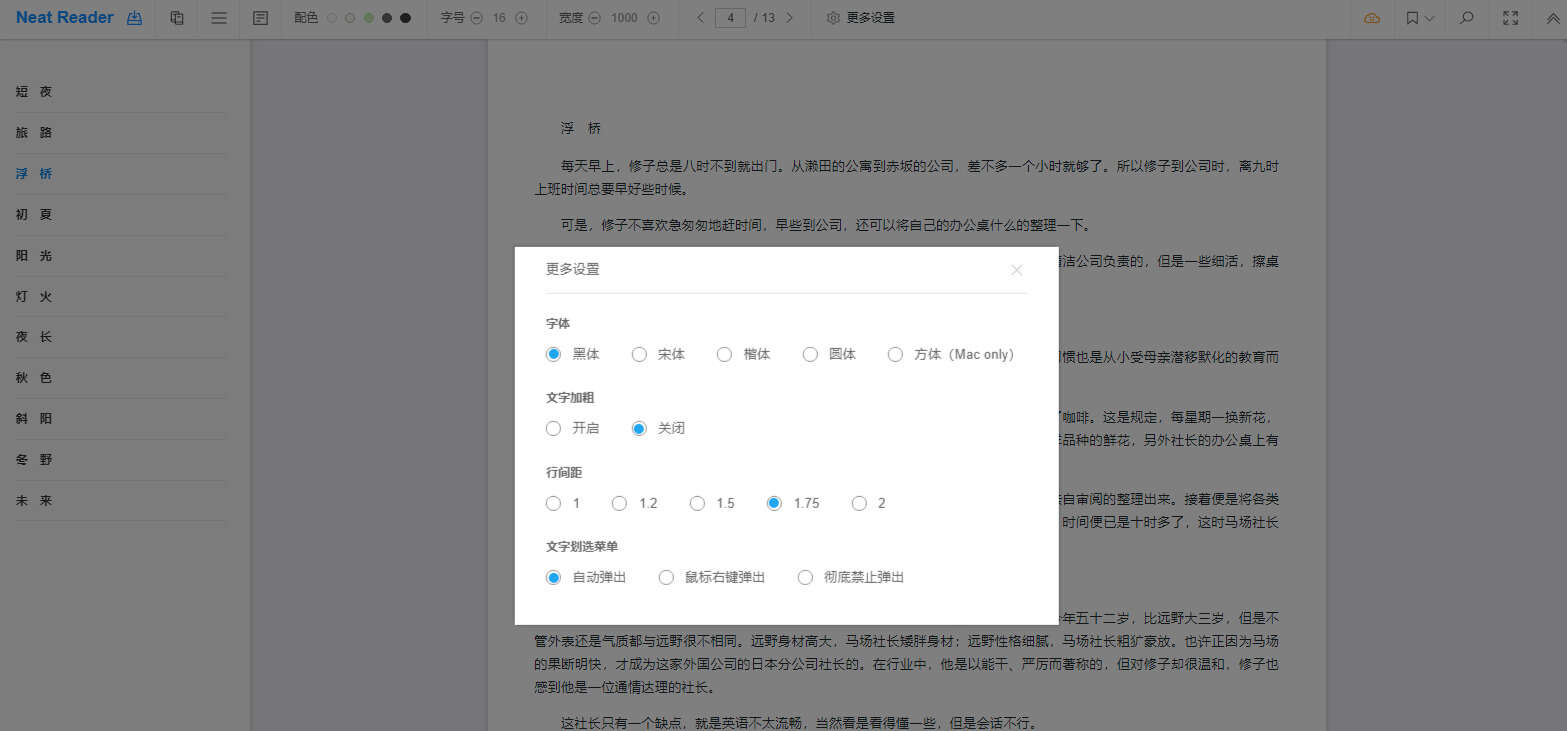Select the black color theme swatch
The width and height of the screenshot is (1567, 731).
405,18
